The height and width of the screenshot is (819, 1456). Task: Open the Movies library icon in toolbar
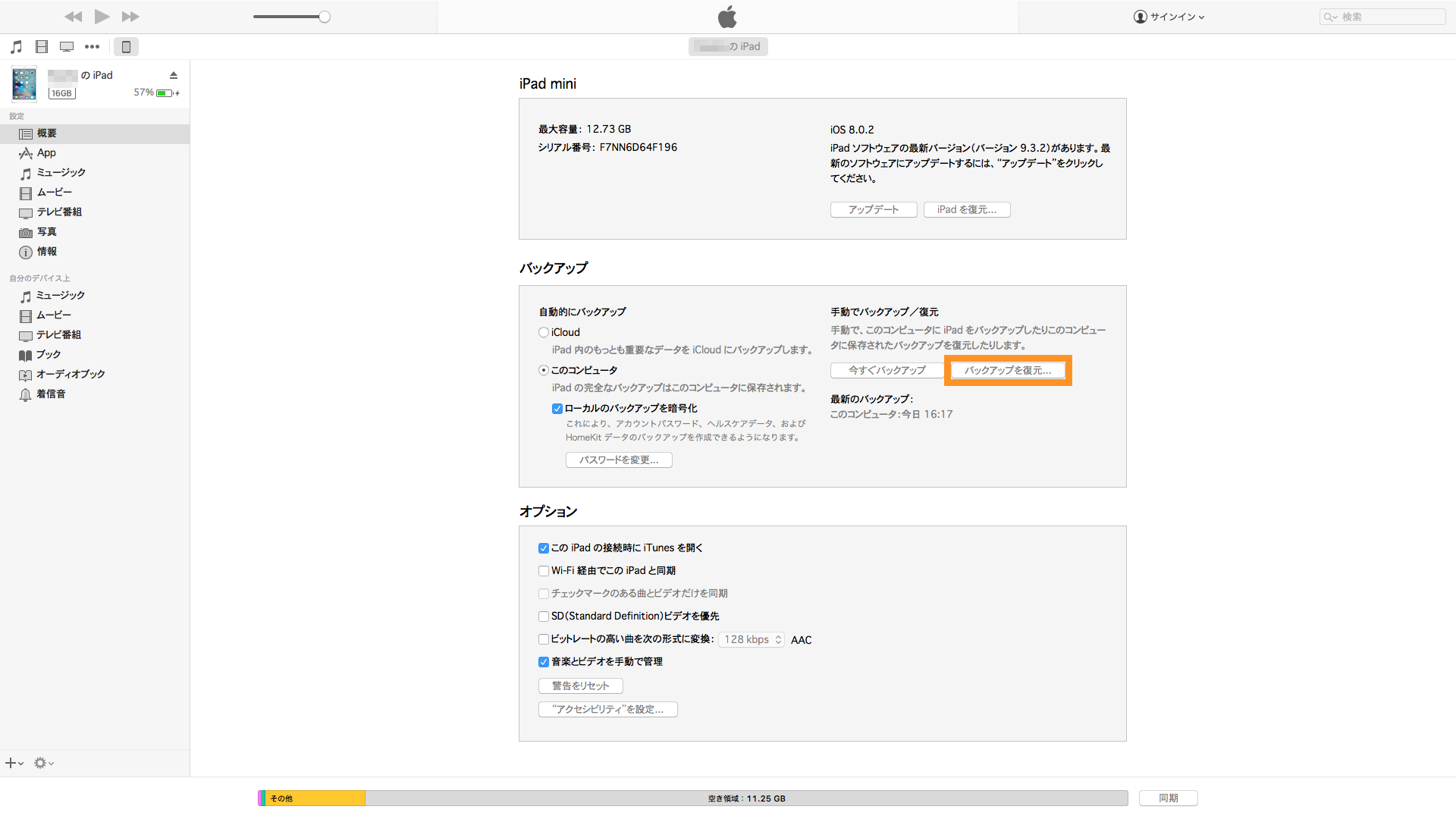coord(42,47)
